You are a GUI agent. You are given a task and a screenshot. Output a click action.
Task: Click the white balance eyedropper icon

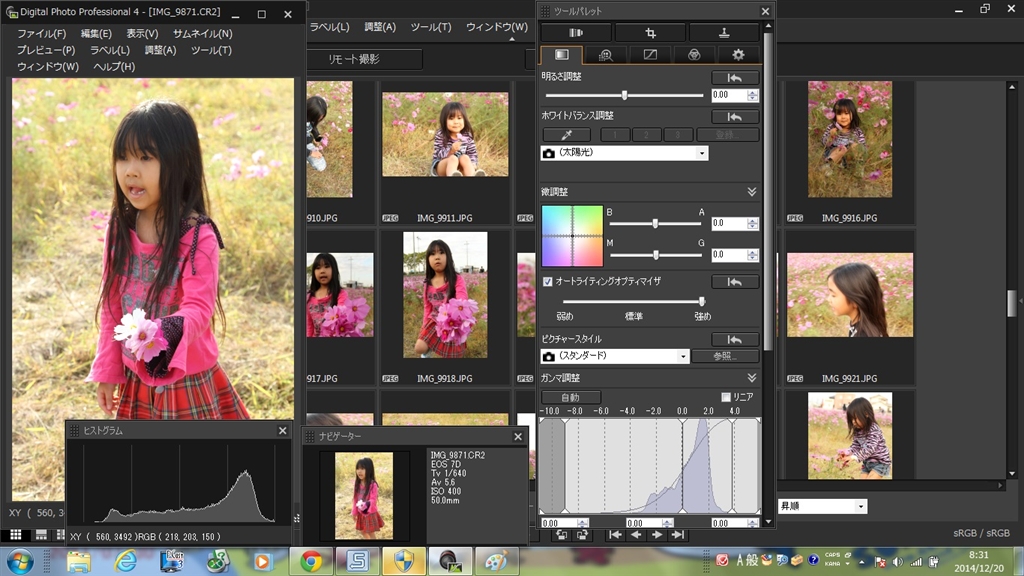(x=566, y=134)
